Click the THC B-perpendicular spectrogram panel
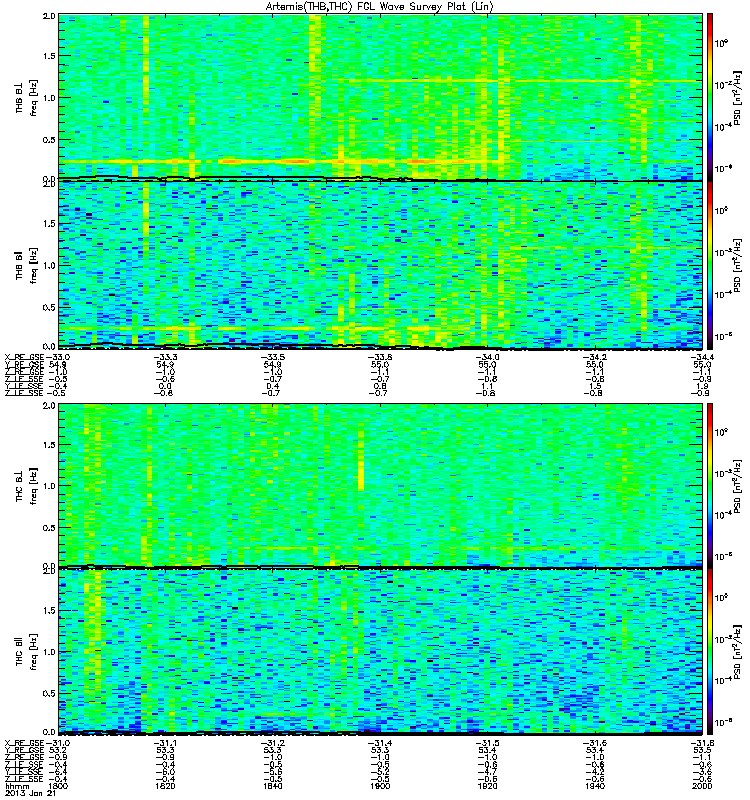750x800 pixels. (380, 486)
